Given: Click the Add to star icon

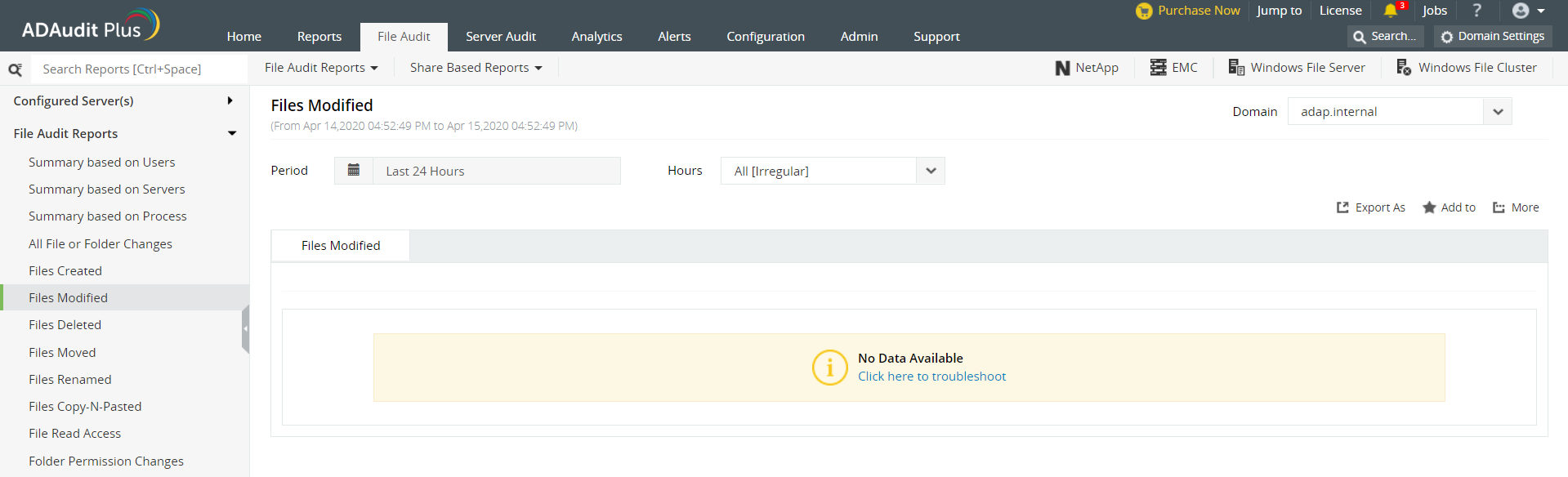Looking at the screenshot, I should 1429,207.
